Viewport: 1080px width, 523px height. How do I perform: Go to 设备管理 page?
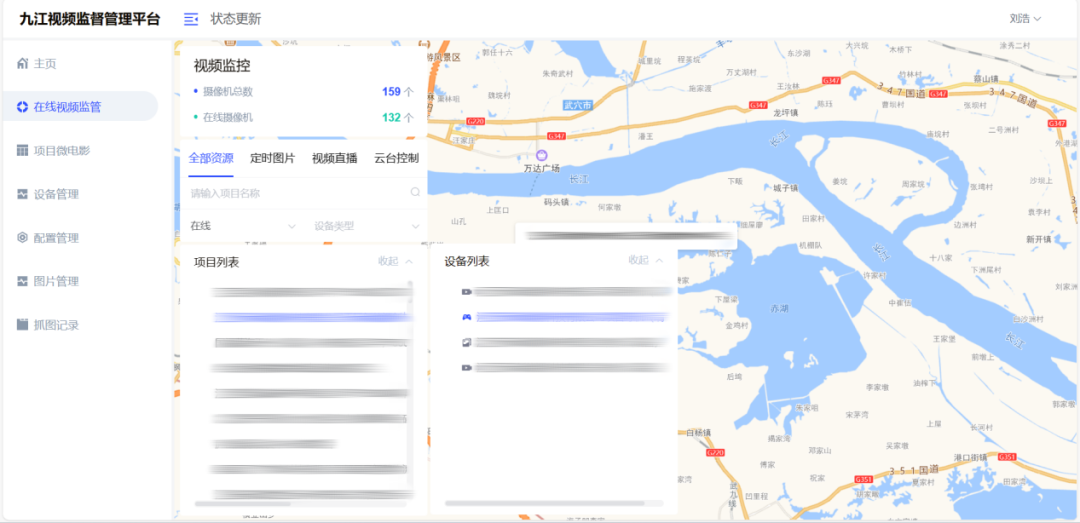click(x=56, y=194)
